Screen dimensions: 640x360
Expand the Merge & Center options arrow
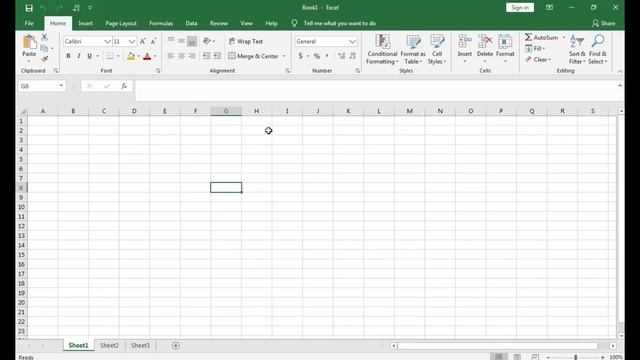tap(284, 56)
